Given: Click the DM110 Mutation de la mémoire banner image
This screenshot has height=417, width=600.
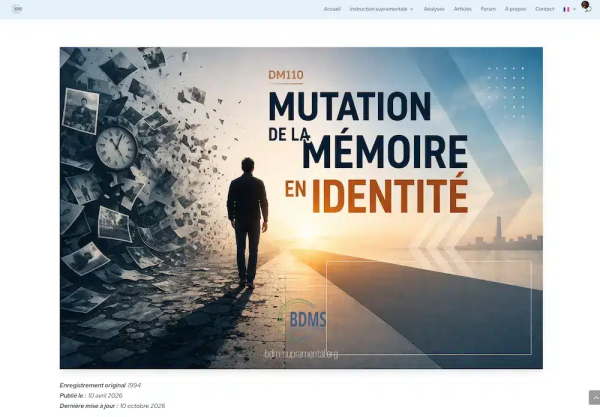Looking at the screenshot, I should [x=301, y=208].
